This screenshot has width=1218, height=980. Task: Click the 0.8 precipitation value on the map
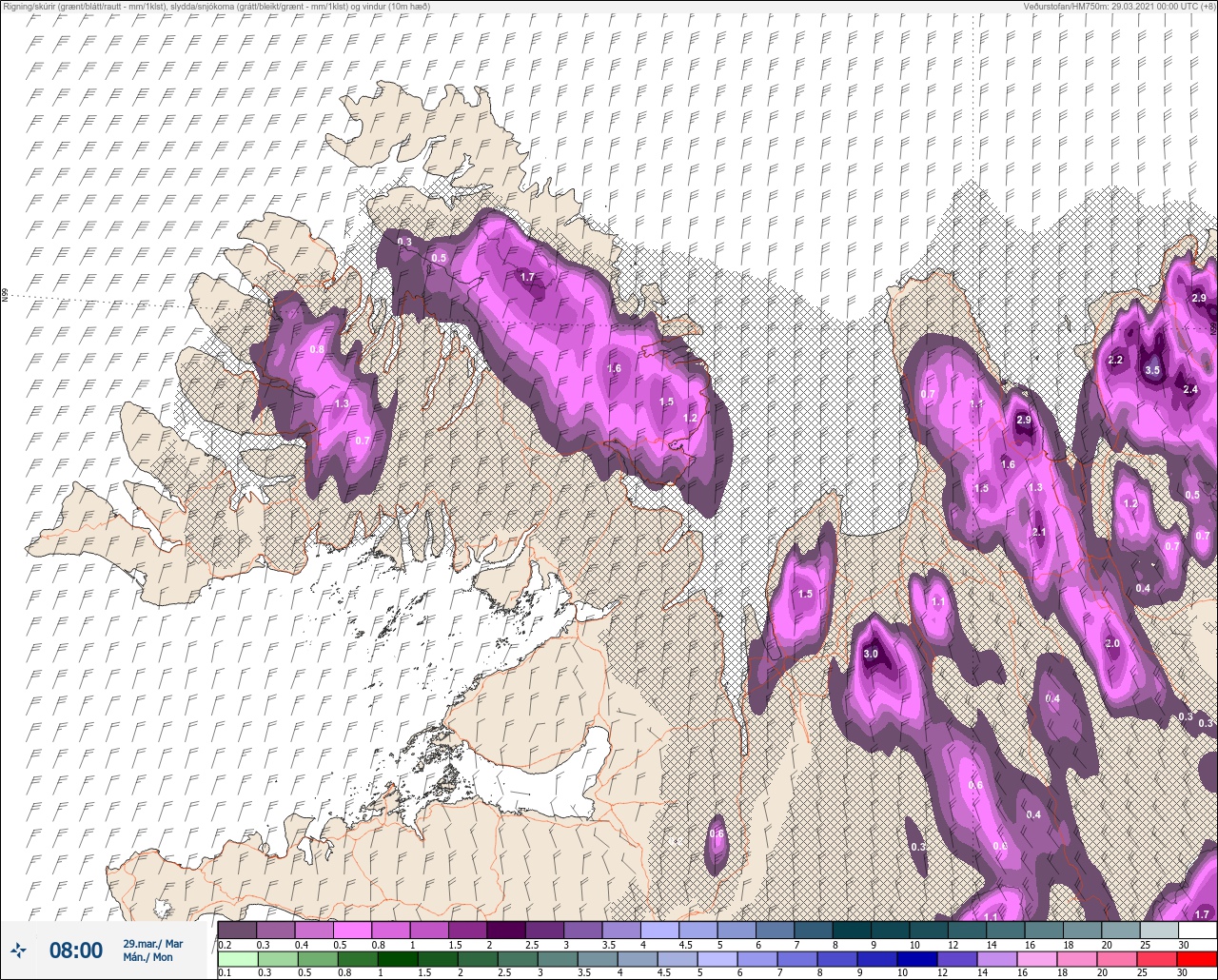(x=318, y=349)
